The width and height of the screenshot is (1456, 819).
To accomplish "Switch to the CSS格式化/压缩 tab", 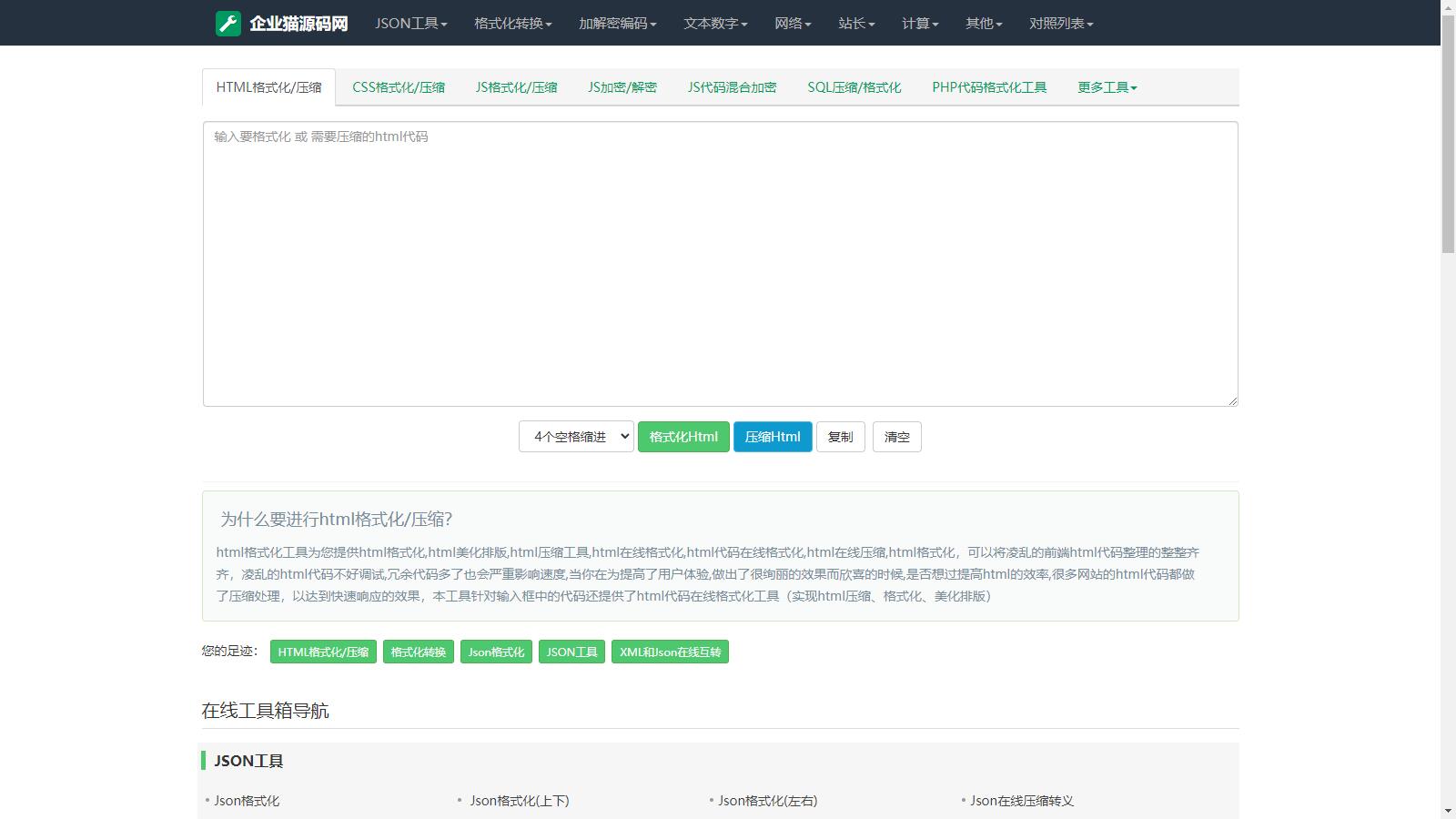I will [x=399, y=87].
